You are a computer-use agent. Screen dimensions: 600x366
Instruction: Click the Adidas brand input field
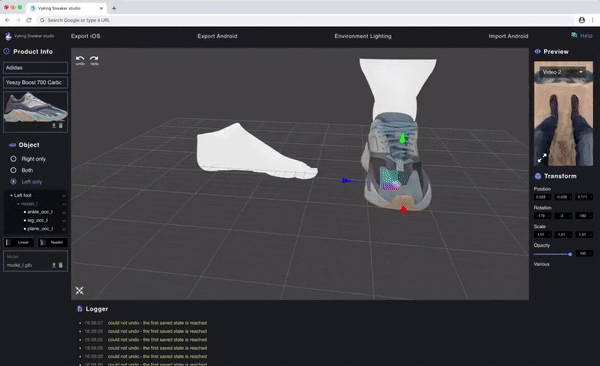[36, 68]
